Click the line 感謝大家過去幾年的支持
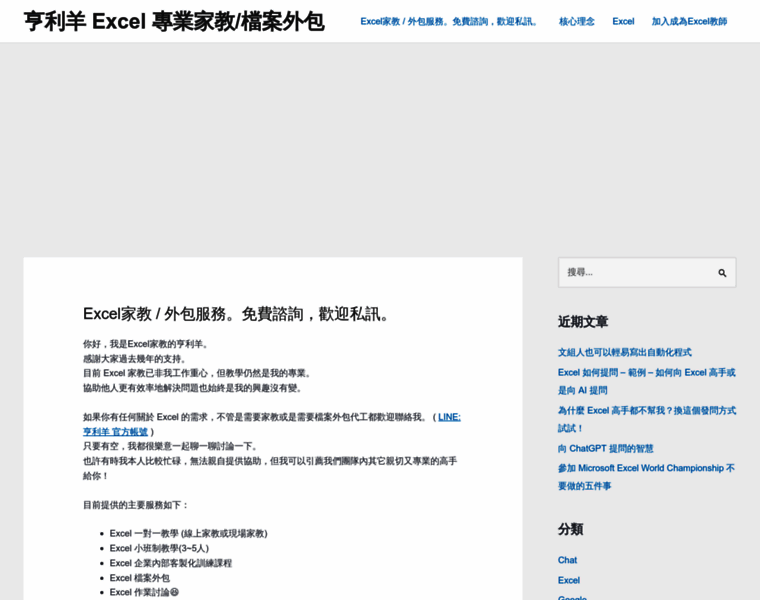The image size is (760, 600). click(x=135, y=359)
